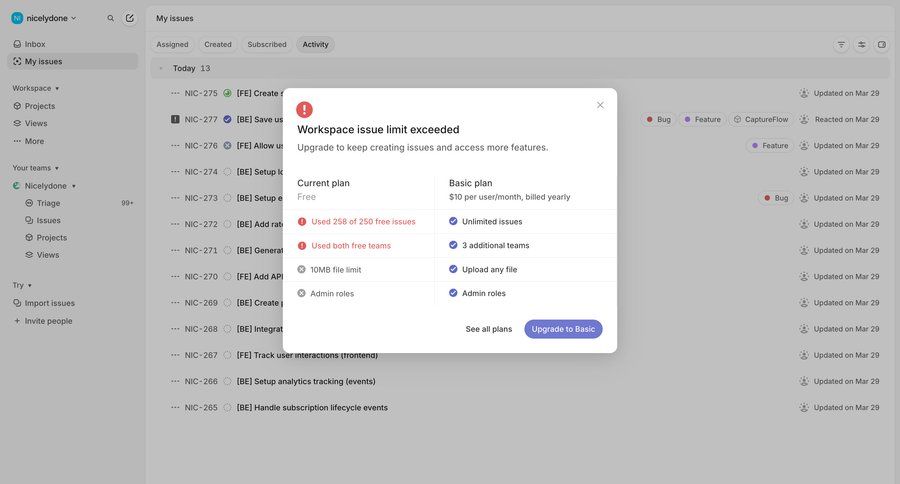
Task: Collapse the Workspace section
Action: pyautogui.click(x=36, y=88)
